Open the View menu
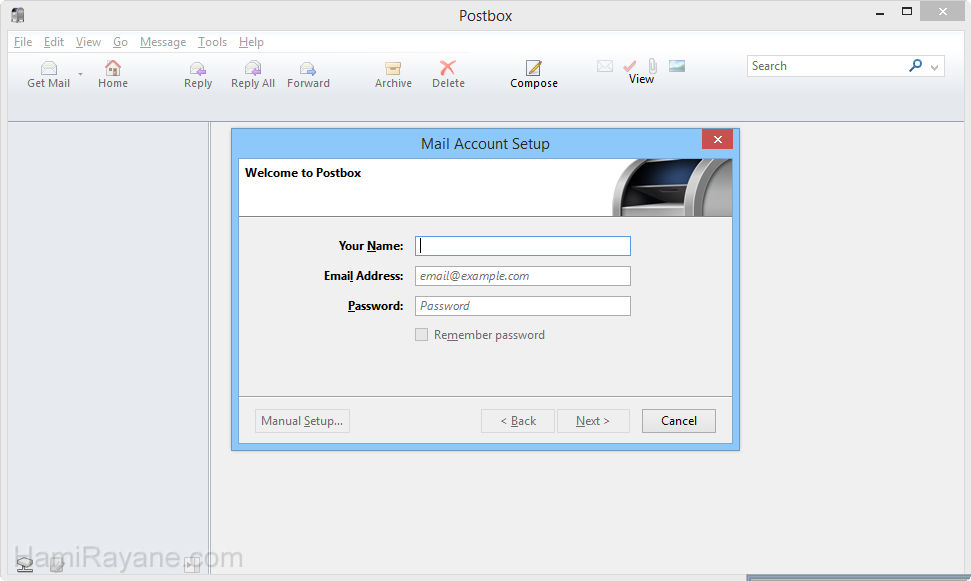 pyautogui.click(x=89, y=42)
